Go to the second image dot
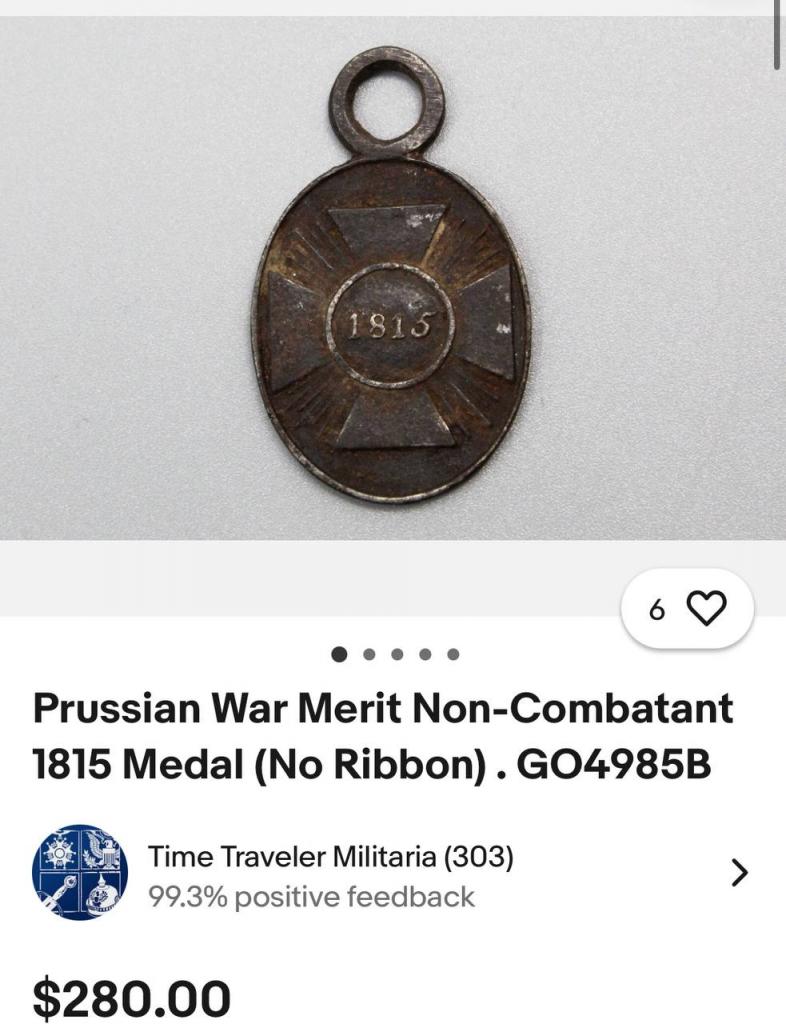The width and height of the screenshot is (786, 1024). (369, 654)
